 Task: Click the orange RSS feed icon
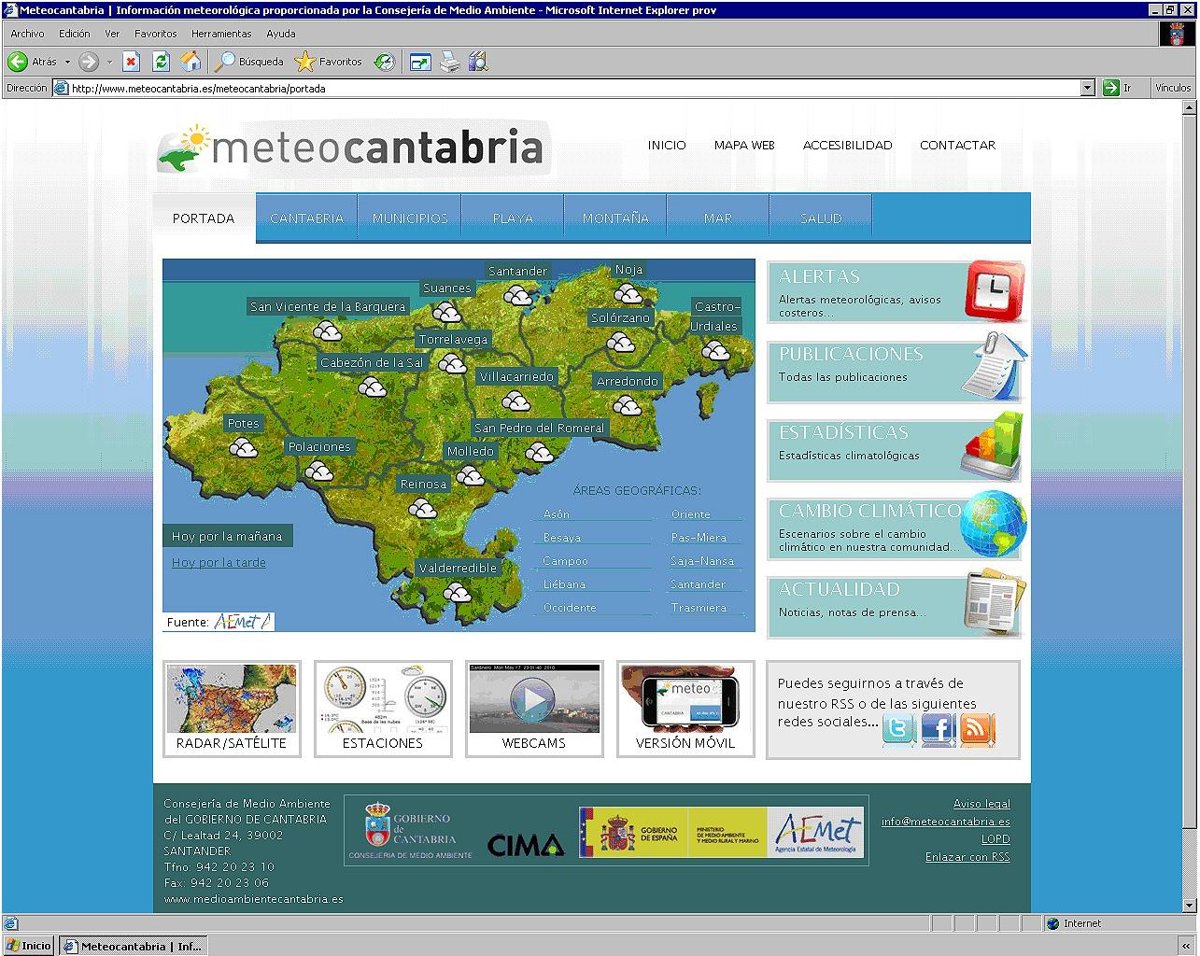coord(977,729)
